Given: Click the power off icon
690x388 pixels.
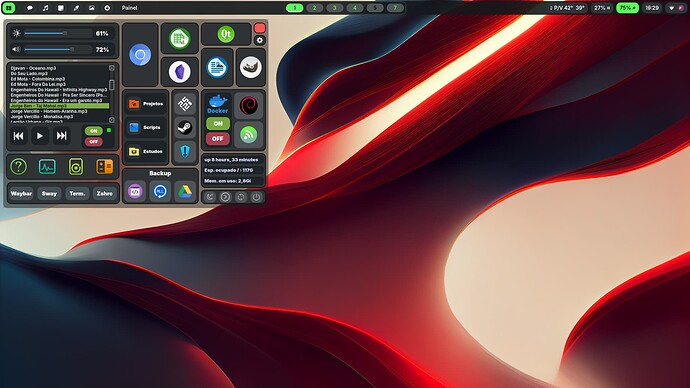Looking at the screenshot, I should coord(256,197).
